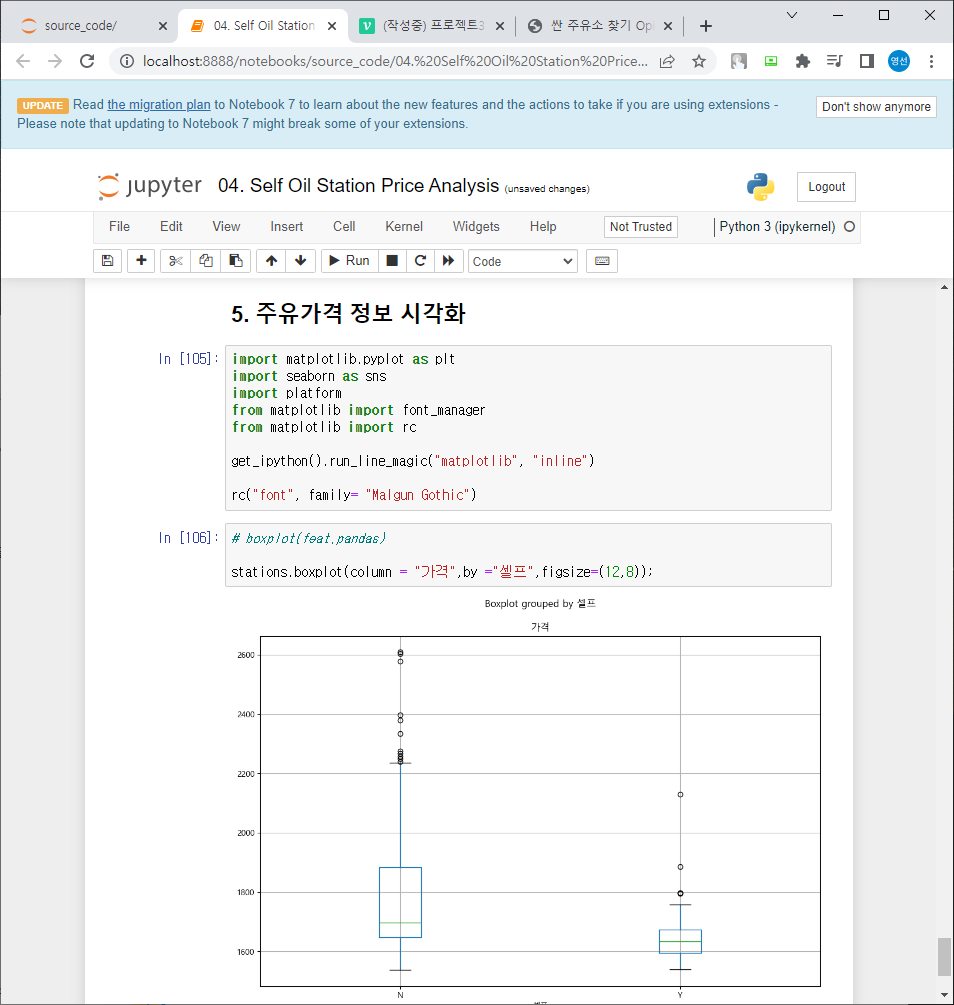
Task: Move selected cell down arrow
Action: [301, 261]
